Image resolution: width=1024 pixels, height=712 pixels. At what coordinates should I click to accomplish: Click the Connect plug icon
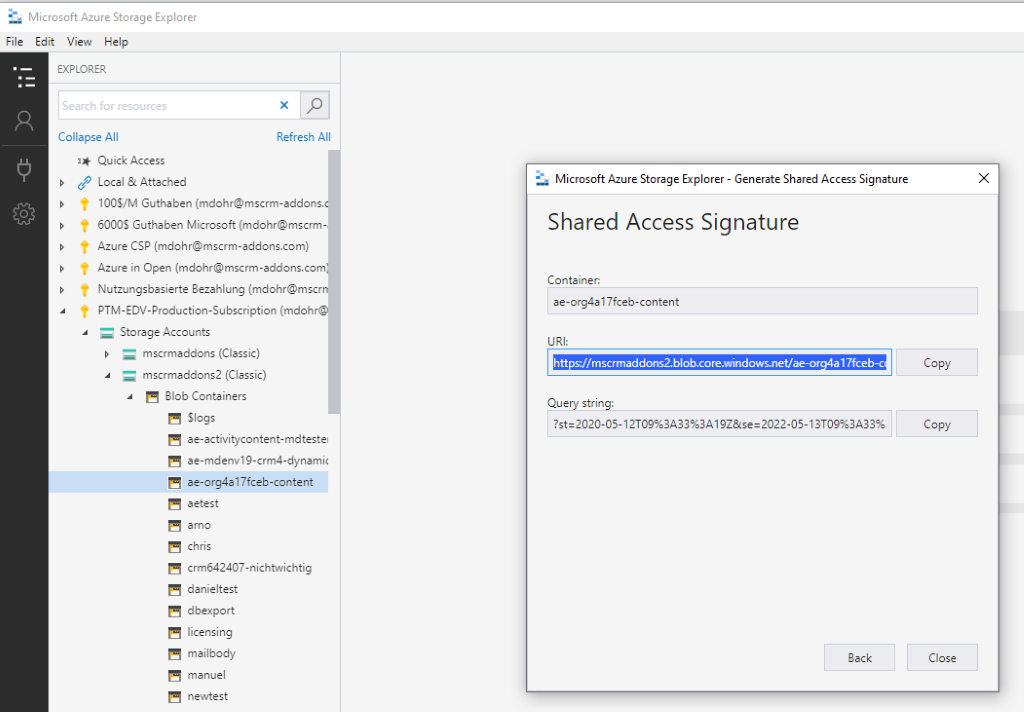[24, 169]
